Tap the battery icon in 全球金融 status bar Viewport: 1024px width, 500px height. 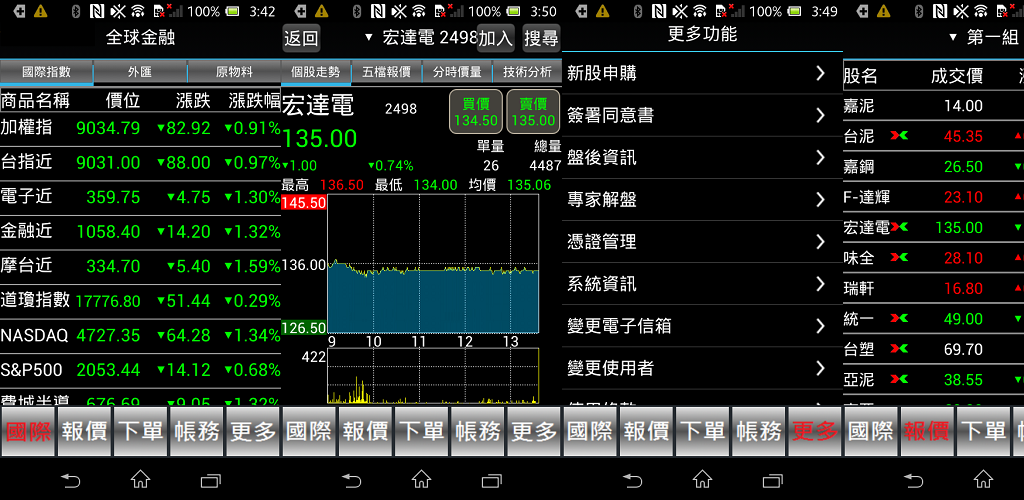point(232,11)
